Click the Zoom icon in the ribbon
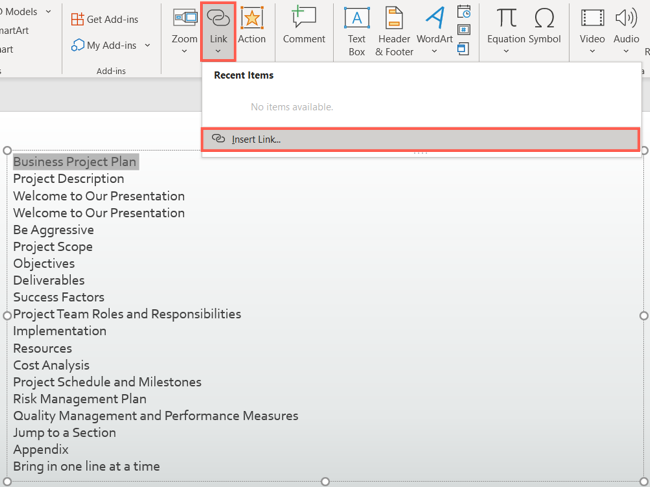The width and height of the screenshot is (650, 487). point(185,17)
